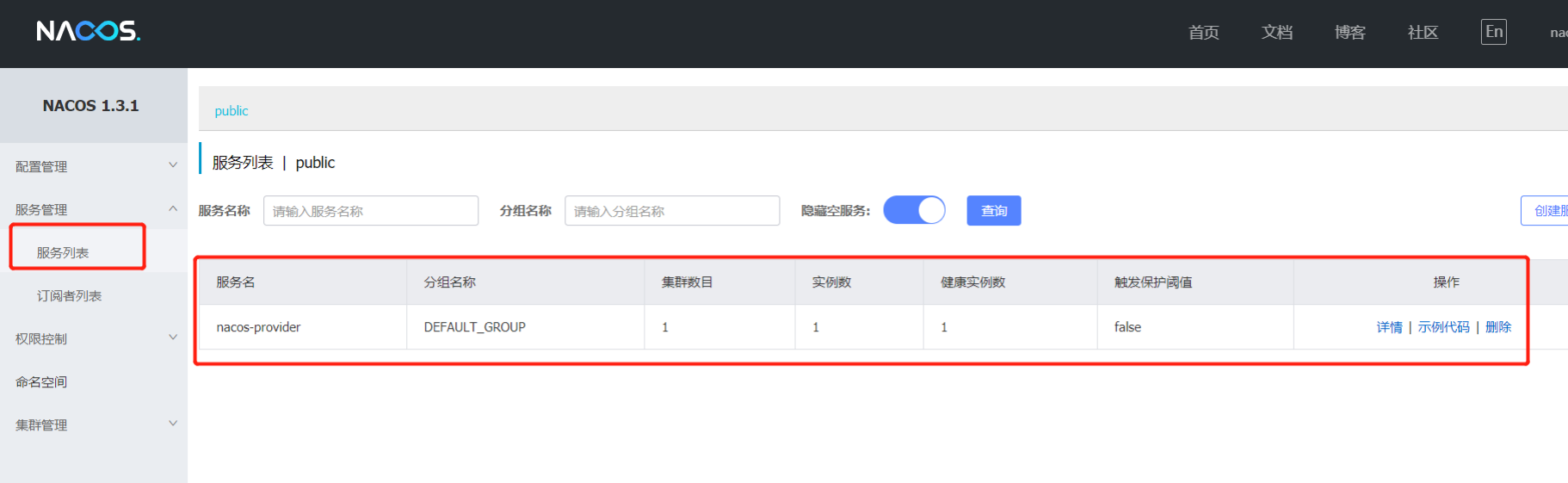Click the nacos-provider service name cell
This screenshot has width=1568, height=483.
303,327
